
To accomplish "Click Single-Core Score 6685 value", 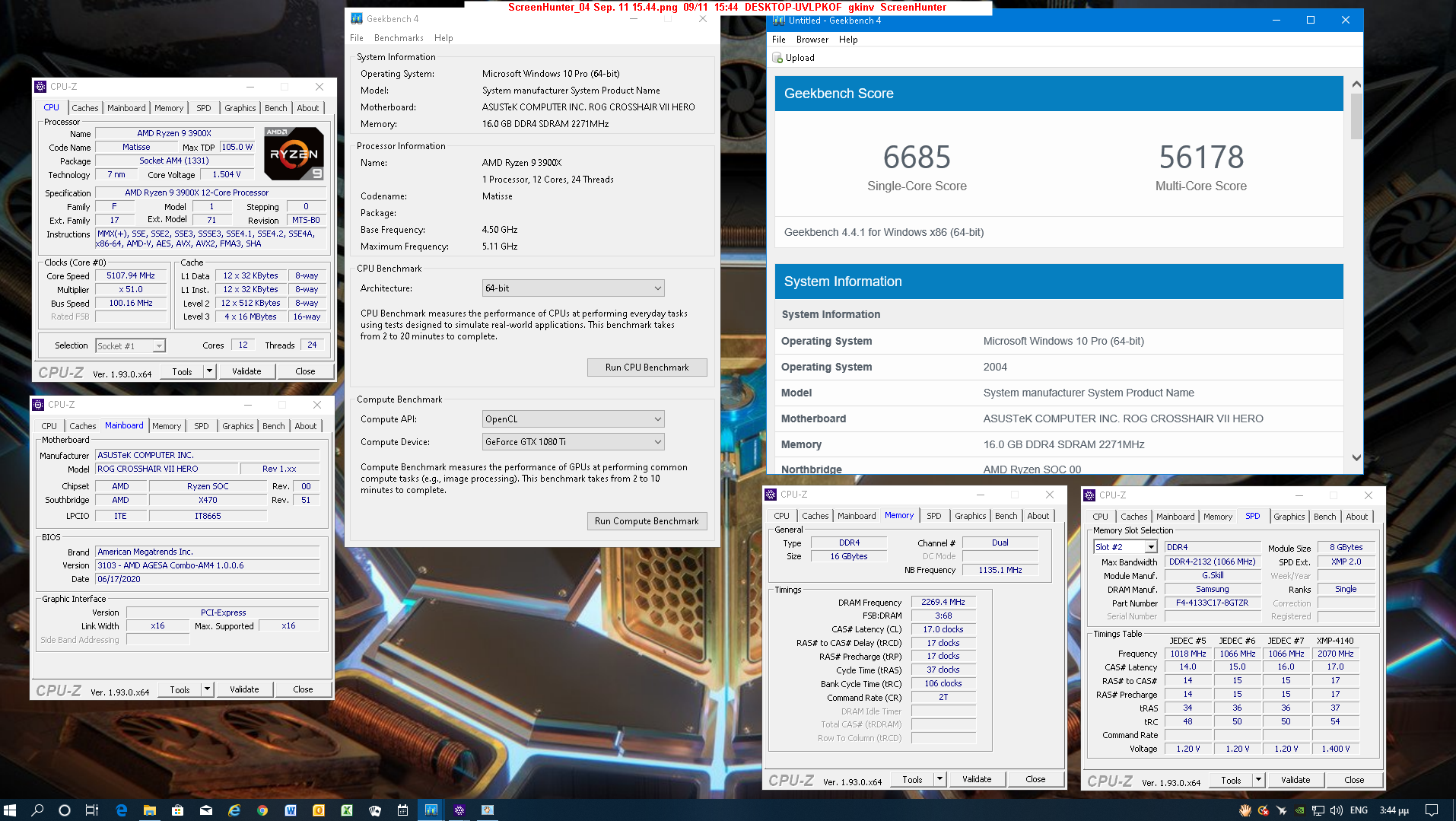I will coord(917,158).
